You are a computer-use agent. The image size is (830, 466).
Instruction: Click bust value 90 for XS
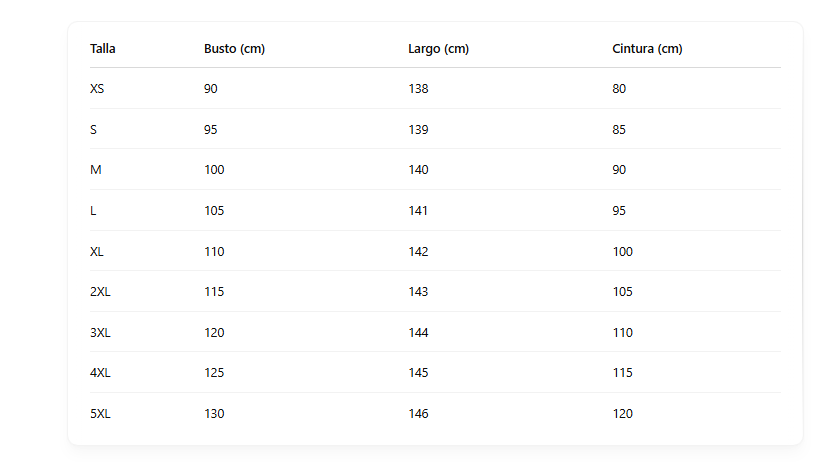211,89
